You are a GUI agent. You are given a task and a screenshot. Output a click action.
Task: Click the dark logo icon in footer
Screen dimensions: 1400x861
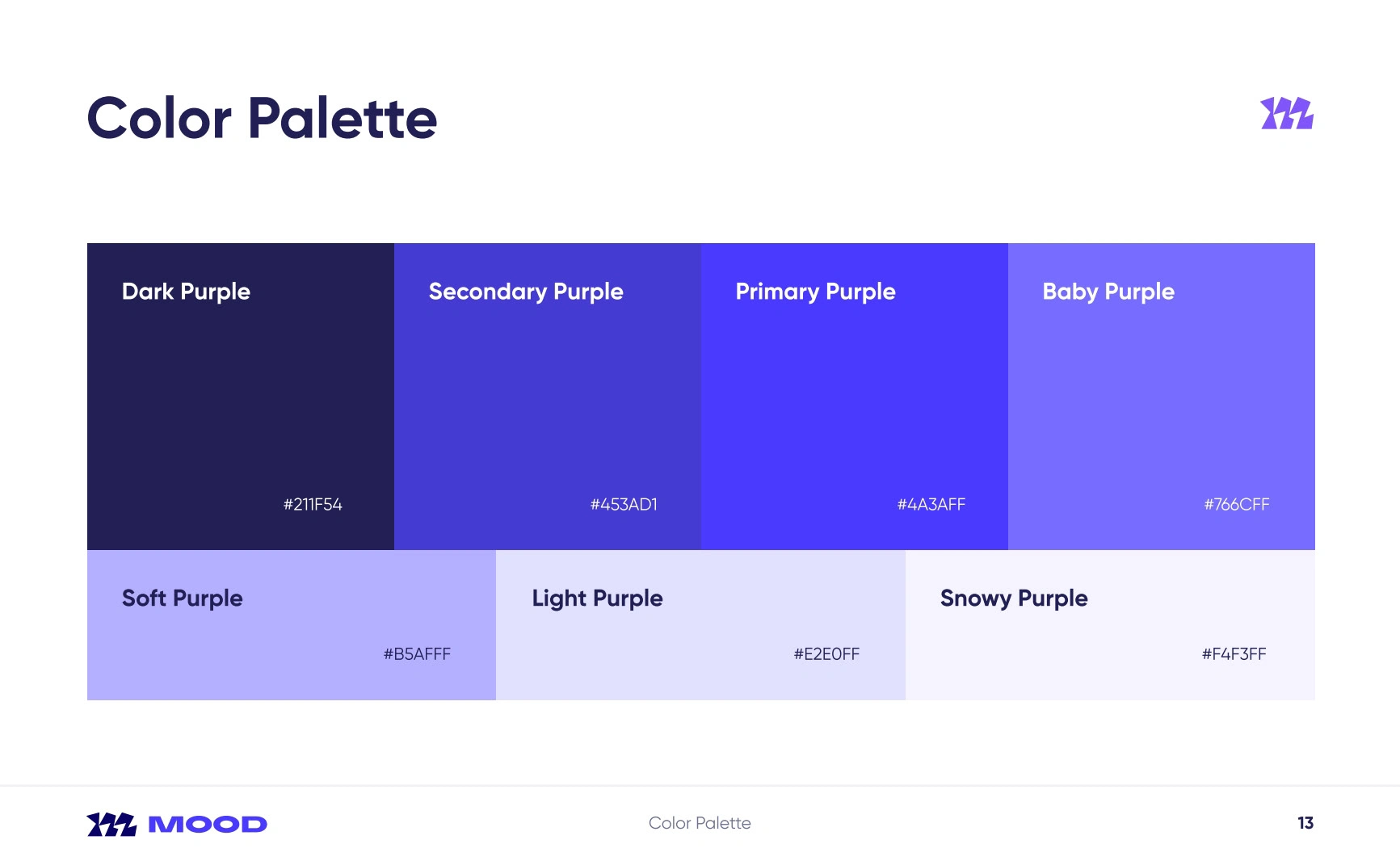pos(111,824)
